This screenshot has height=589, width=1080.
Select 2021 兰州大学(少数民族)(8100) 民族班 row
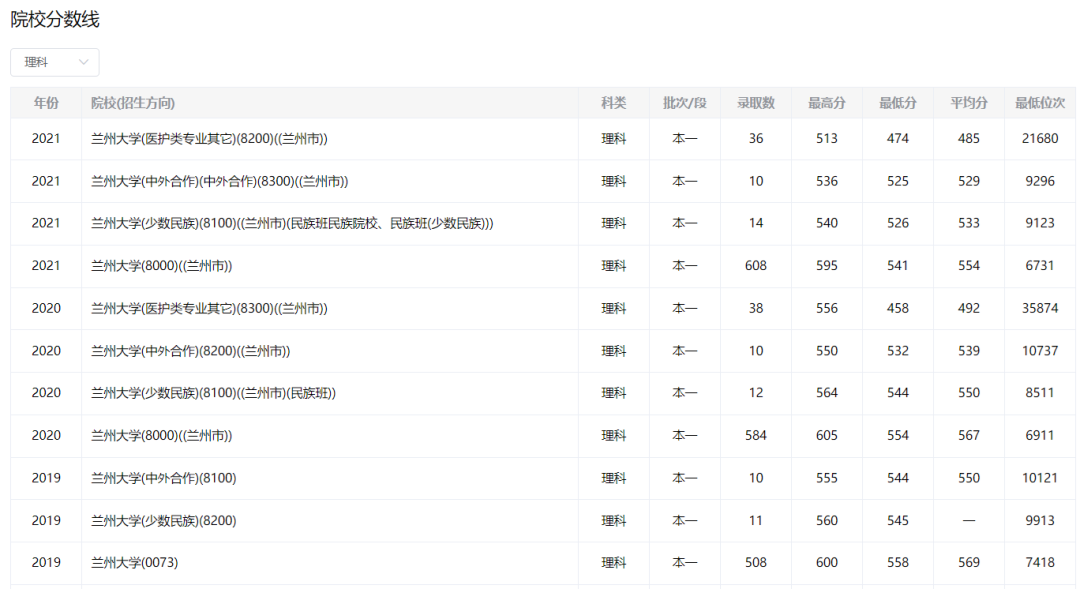(292, 224)
